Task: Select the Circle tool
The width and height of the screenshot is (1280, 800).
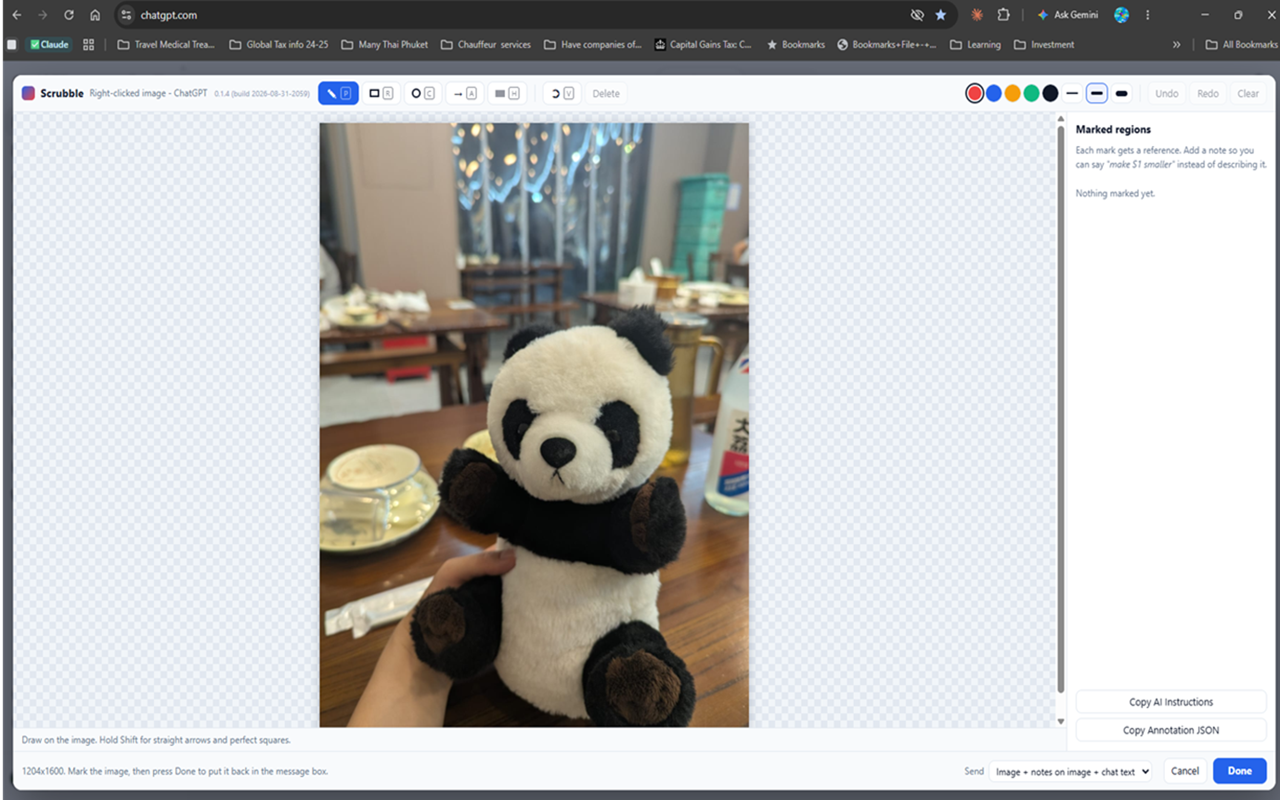Action: (423, 93)
